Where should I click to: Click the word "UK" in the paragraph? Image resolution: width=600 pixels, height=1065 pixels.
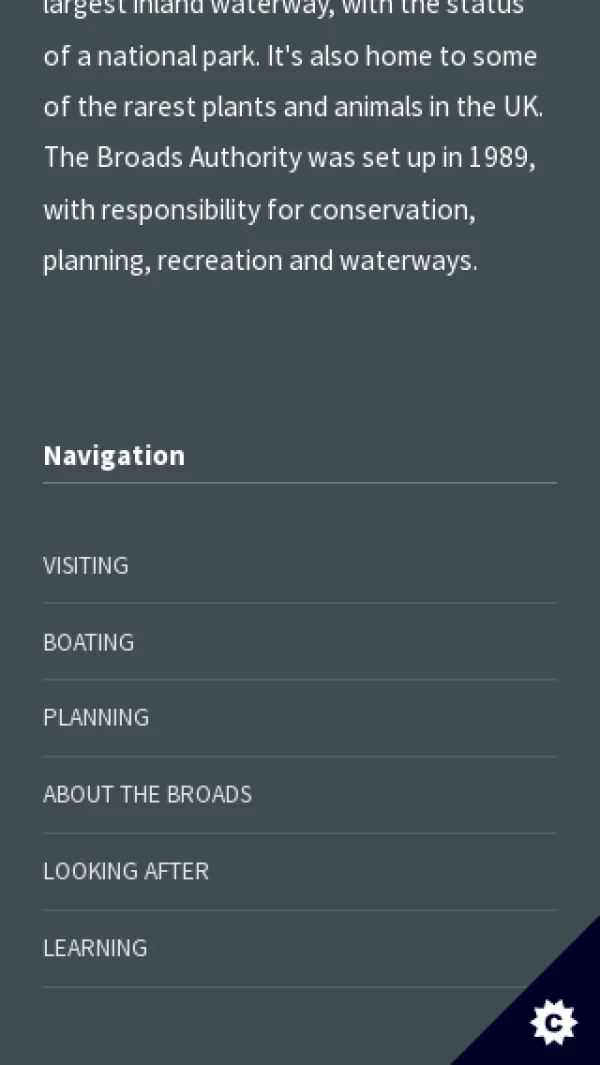(521, 107)
